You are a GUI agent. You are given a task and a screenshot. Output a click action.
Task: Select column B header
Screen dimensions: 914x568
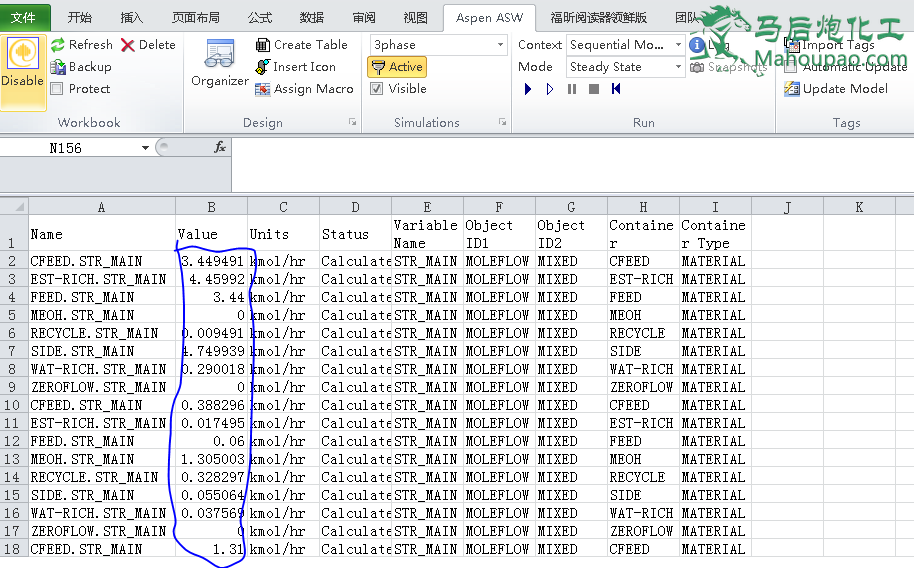[x=212, y=207]
